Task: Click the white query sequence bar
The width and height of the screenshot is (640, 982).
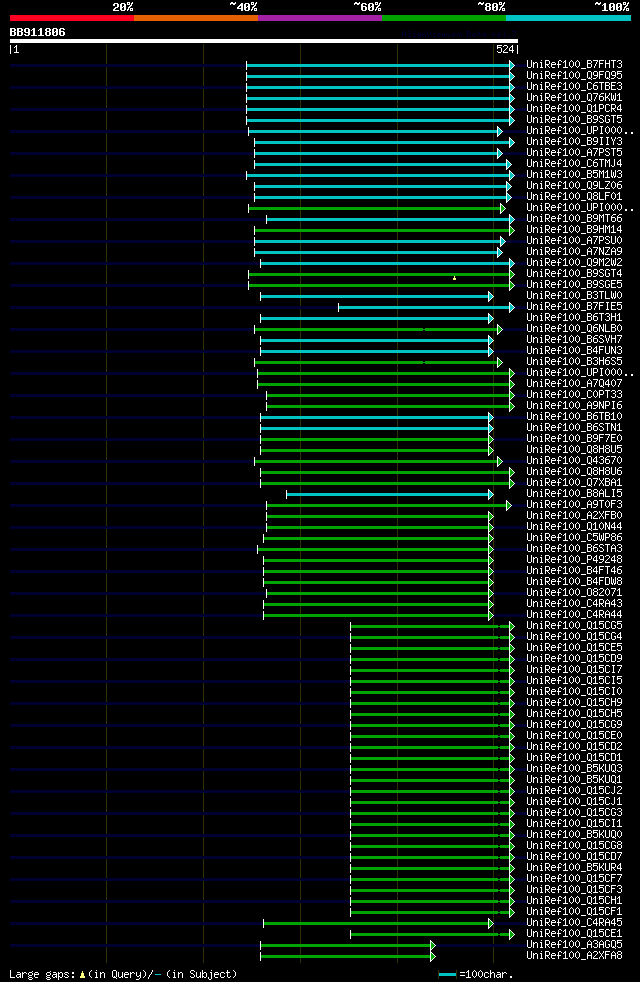Action: coord(264,41)
